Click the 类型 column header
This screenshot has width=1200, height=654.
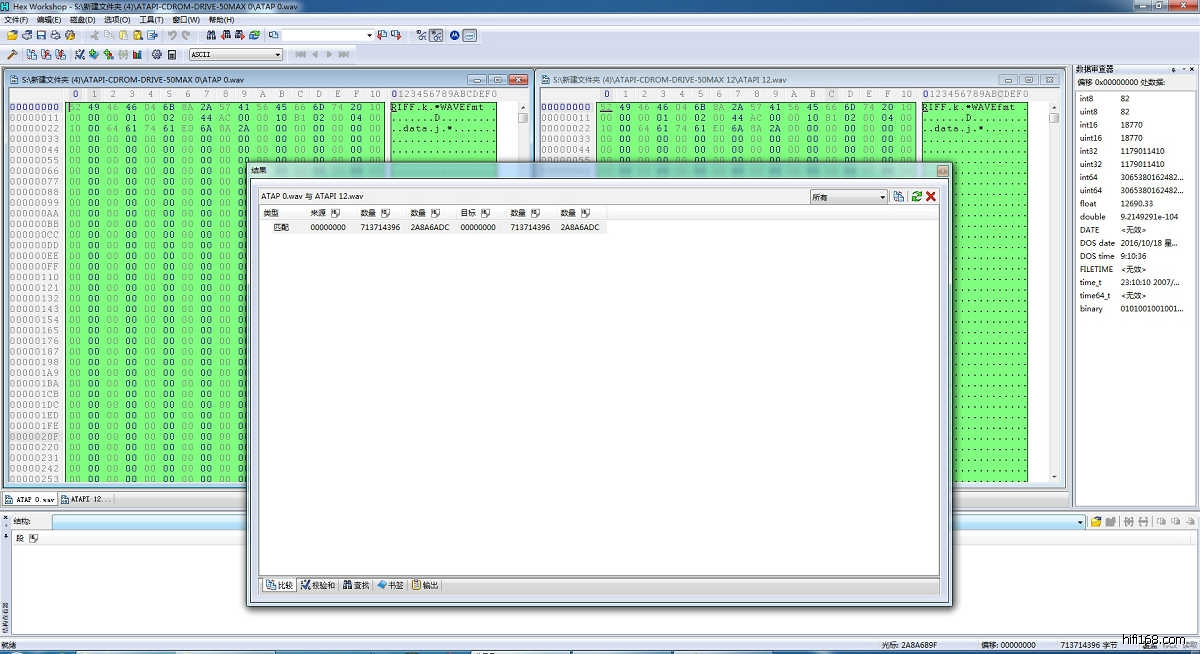click(x=271, y=213)
